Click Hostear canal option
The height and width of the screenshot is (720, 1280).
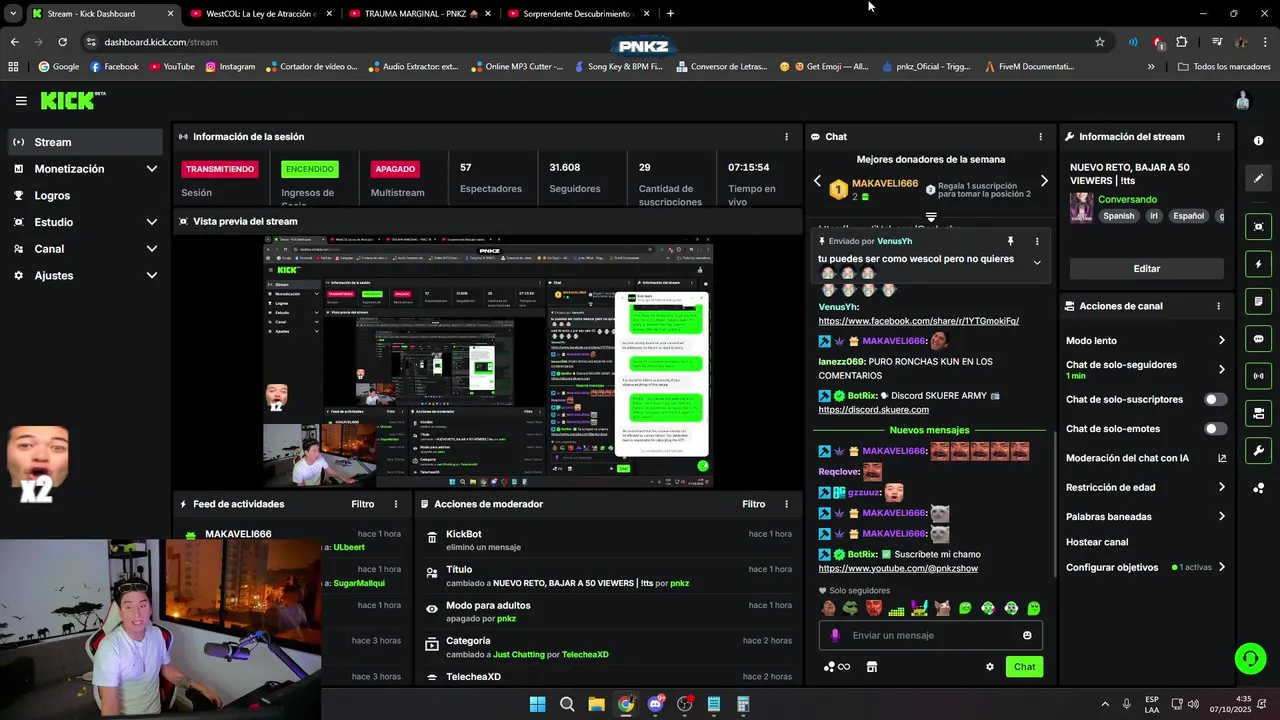tap(1097, 542)
